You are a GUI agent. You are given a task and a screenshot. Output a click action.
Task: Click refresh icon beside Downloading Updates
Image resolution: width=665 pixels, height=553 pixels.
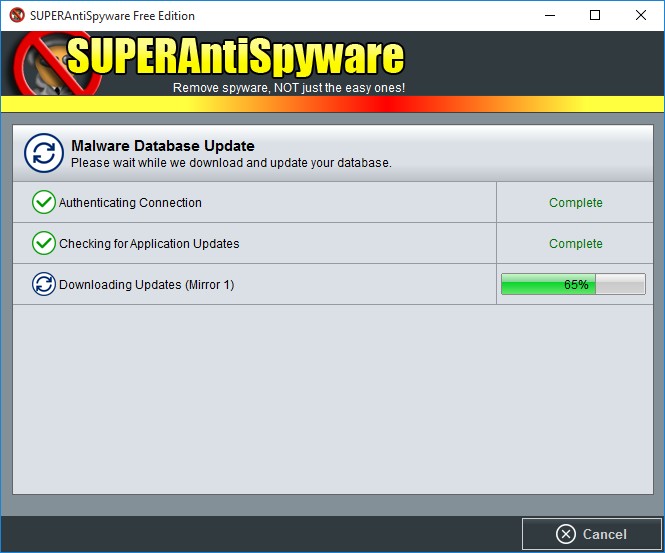(x=44, y=284)
